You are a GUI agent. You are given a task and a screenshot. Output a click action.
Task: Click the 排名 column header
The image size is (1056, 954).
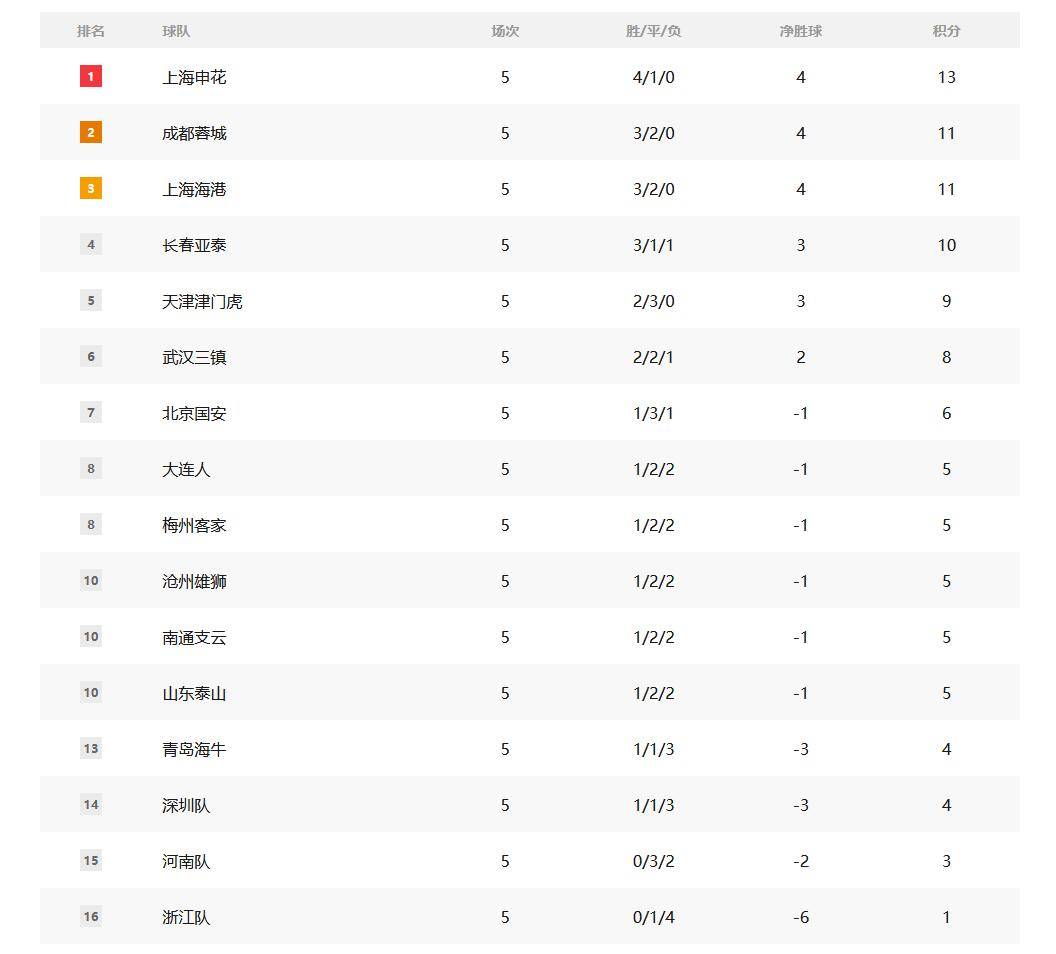(x=91, y=31)
